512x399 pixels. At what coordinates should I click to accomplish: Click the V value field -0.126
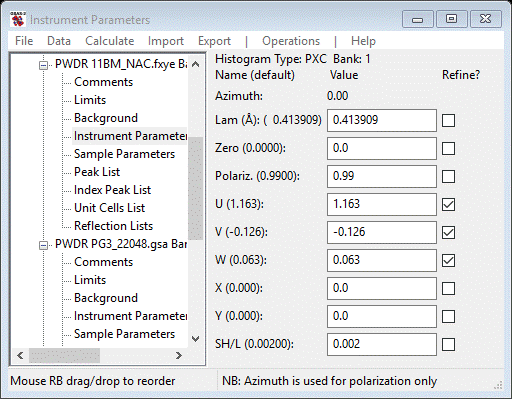[382, 232]
